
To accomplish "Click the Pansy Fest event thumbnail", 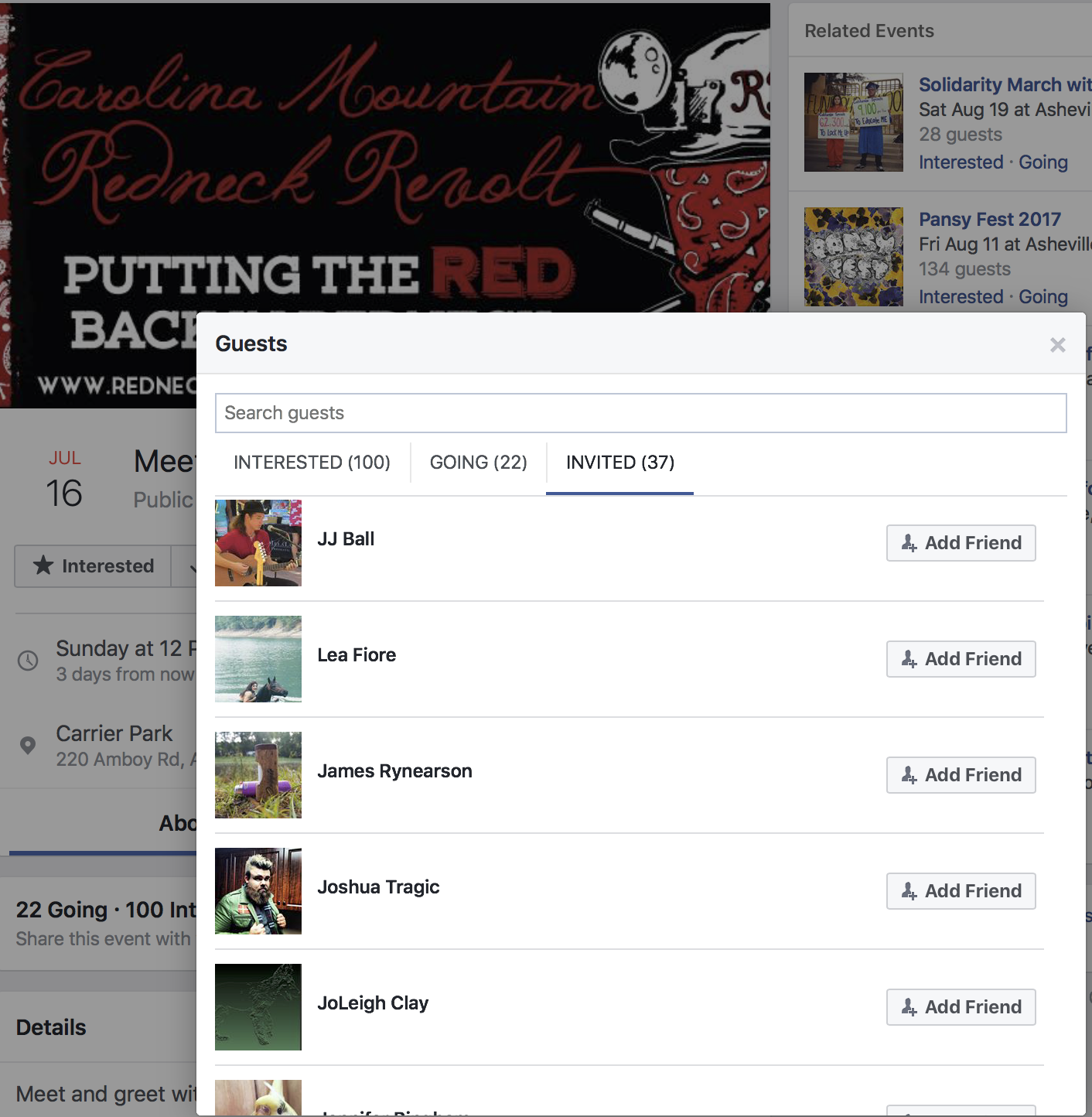I will (x=854, y=257).
